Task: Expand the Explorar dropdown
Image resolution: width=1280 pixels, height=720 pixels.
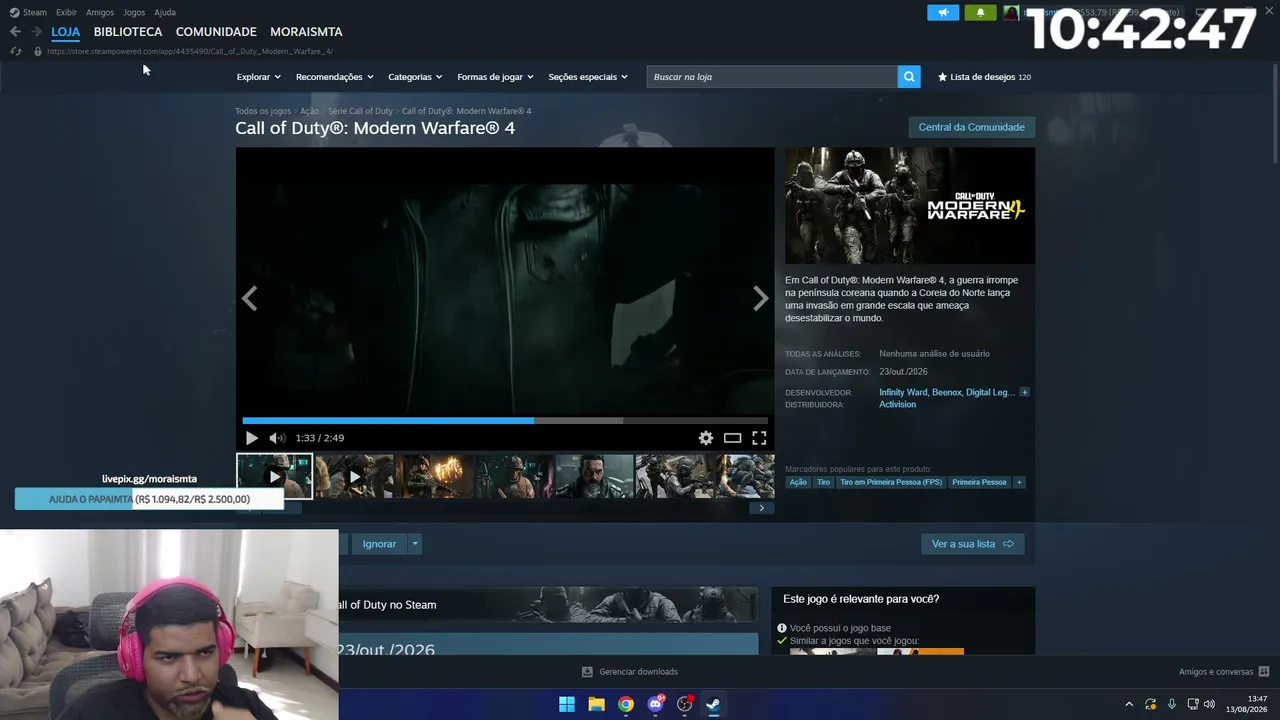Action: [x=259, y=77]
